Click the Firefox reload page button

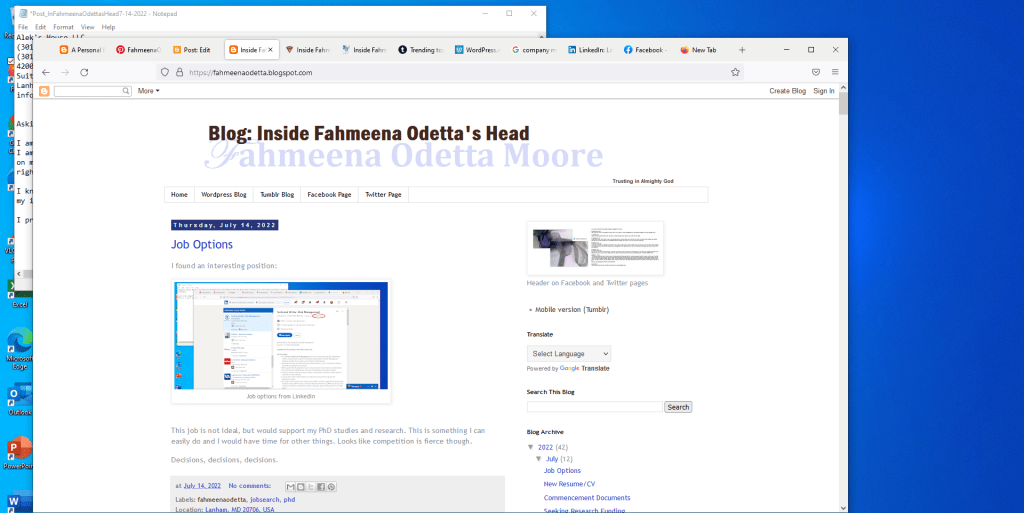85,72
